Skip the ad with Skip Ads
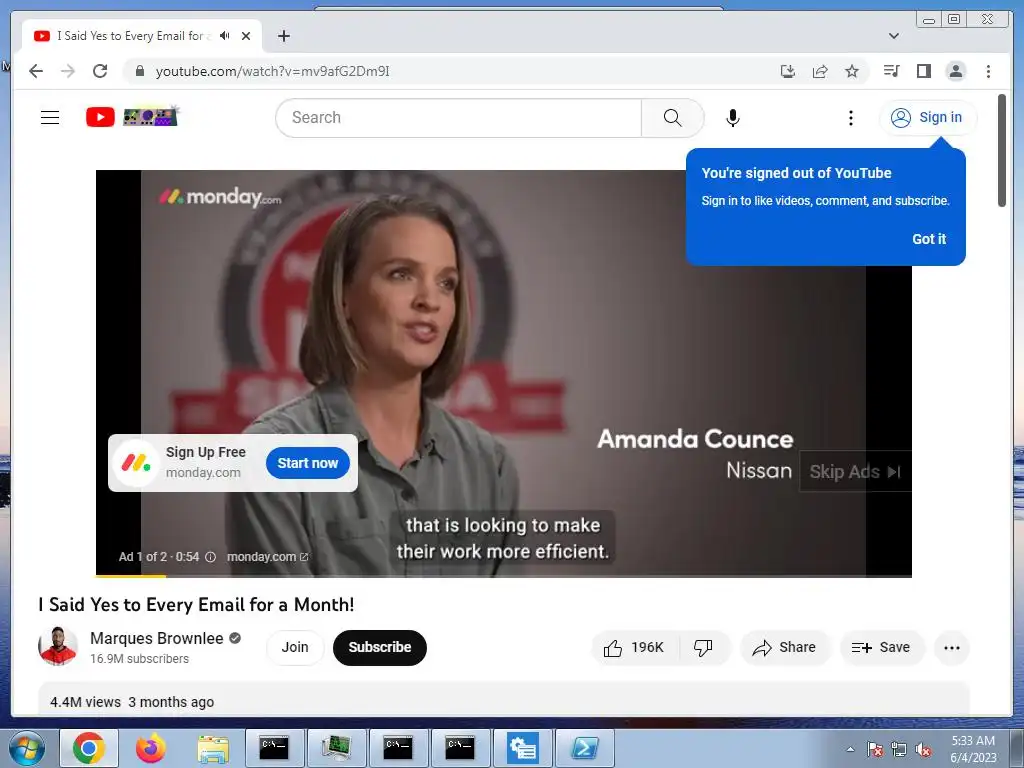The height and width of the screenshot is (768, 1024). click(x=855, y=472)
